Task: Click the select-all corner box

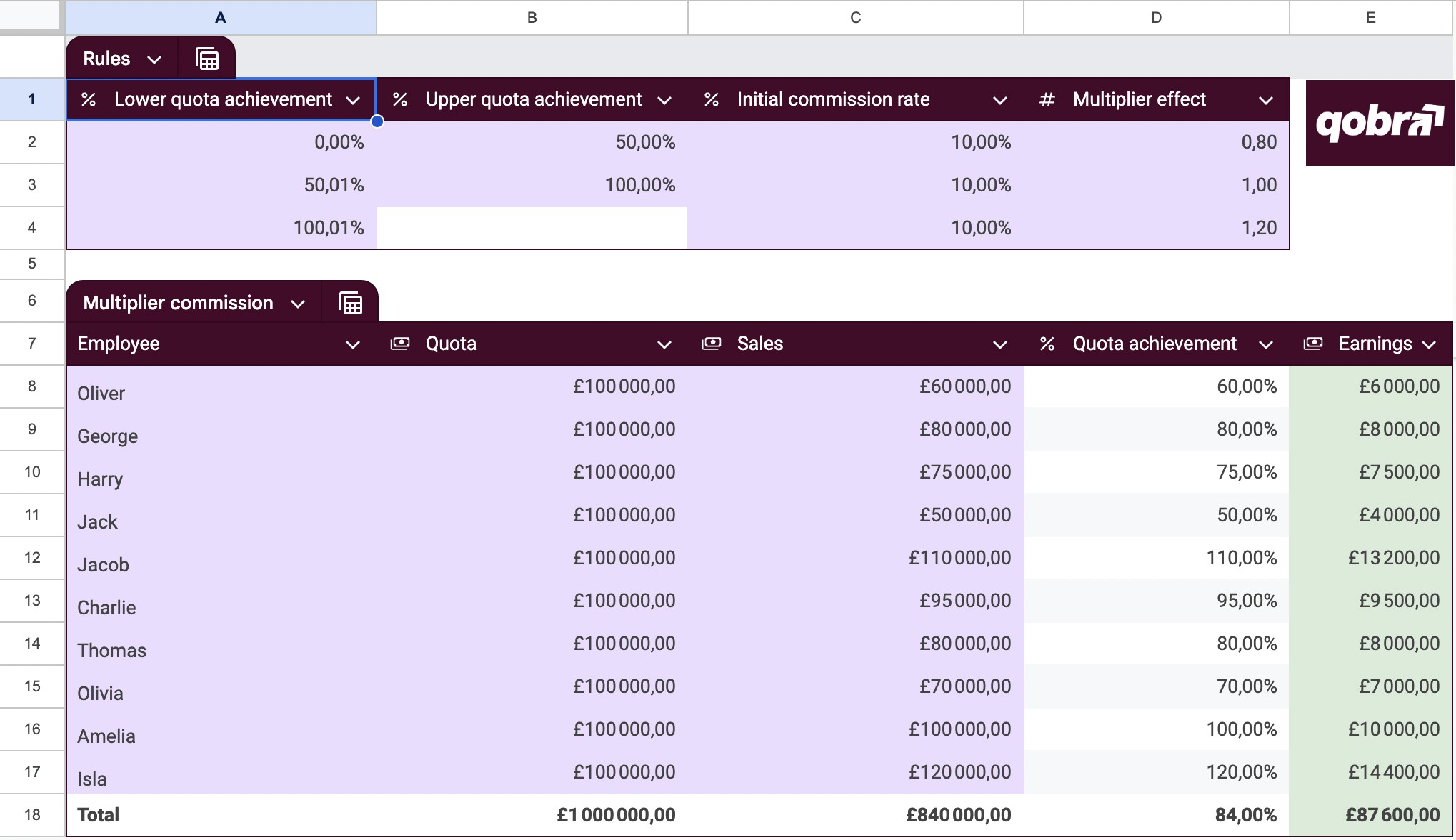Action: (29, 15)
